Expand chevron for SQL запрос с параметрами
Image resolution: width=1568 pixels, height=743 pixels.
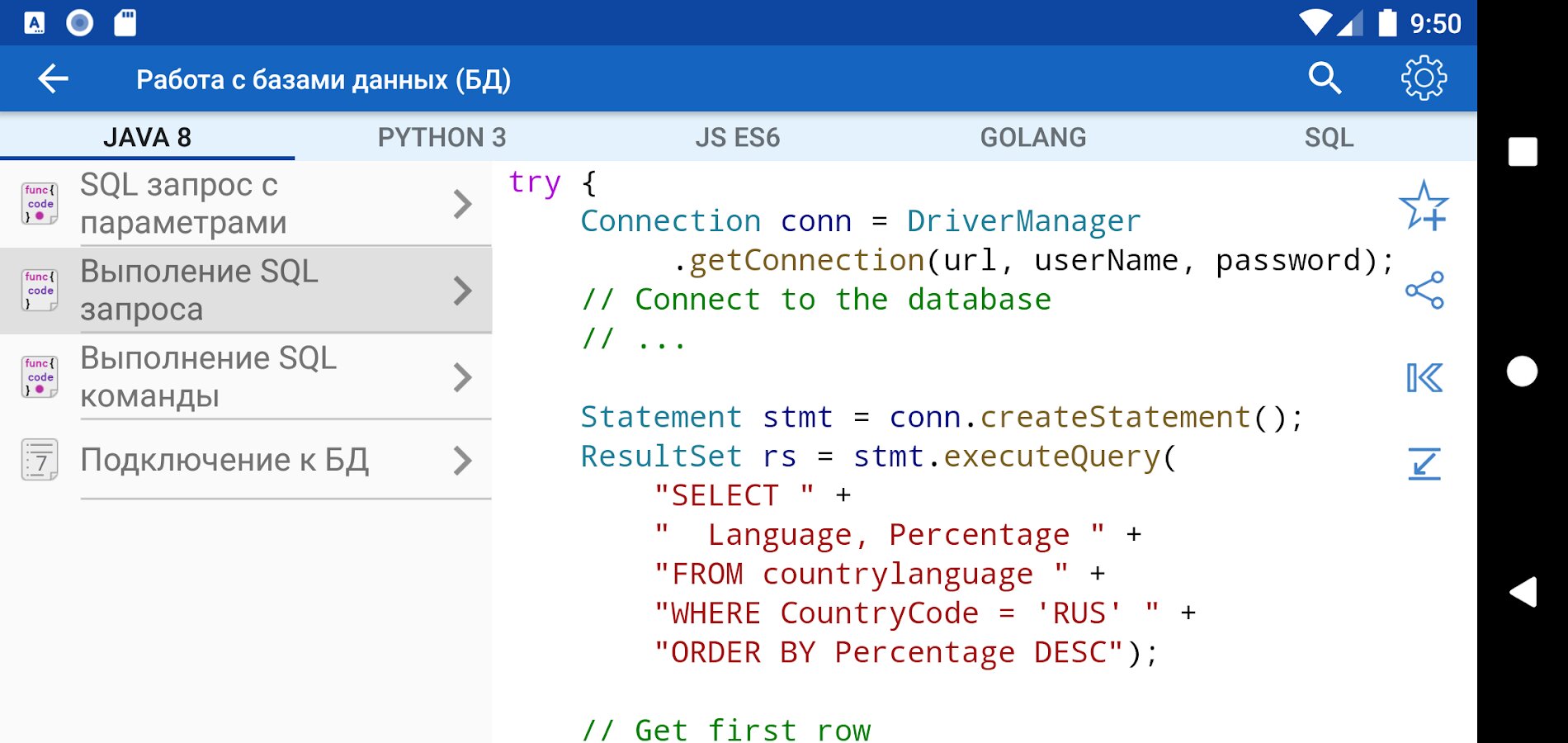(x=463, y=204)
